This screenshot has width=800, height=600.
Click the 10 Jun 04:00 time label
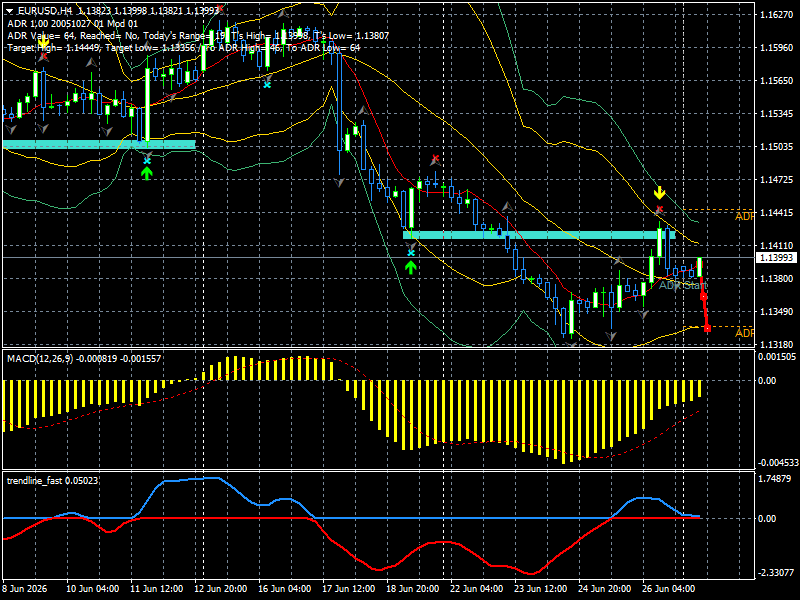tap(93, 589)
